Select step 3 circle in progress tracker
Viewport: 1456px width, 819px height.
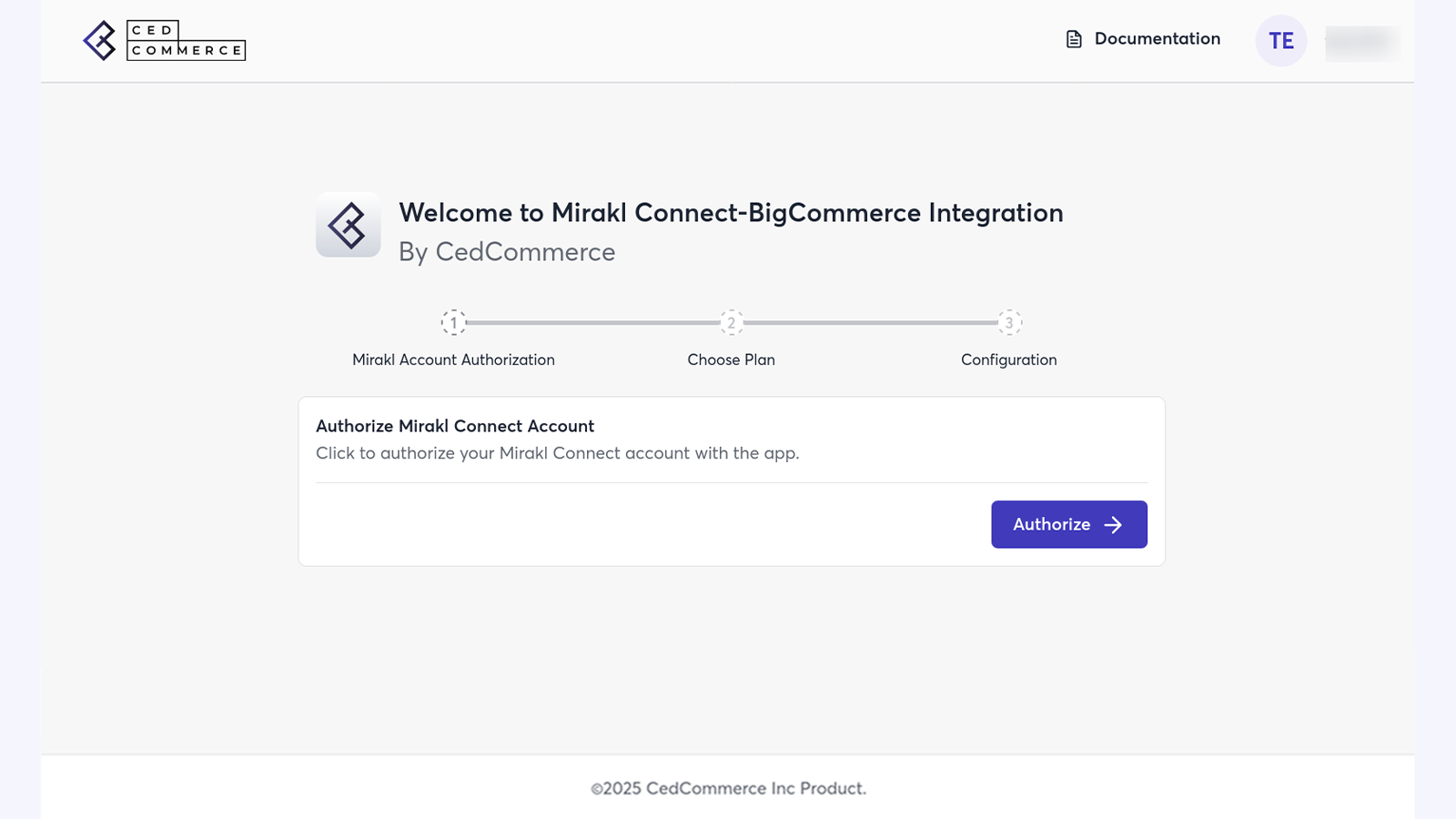[x=1009, y=322]
